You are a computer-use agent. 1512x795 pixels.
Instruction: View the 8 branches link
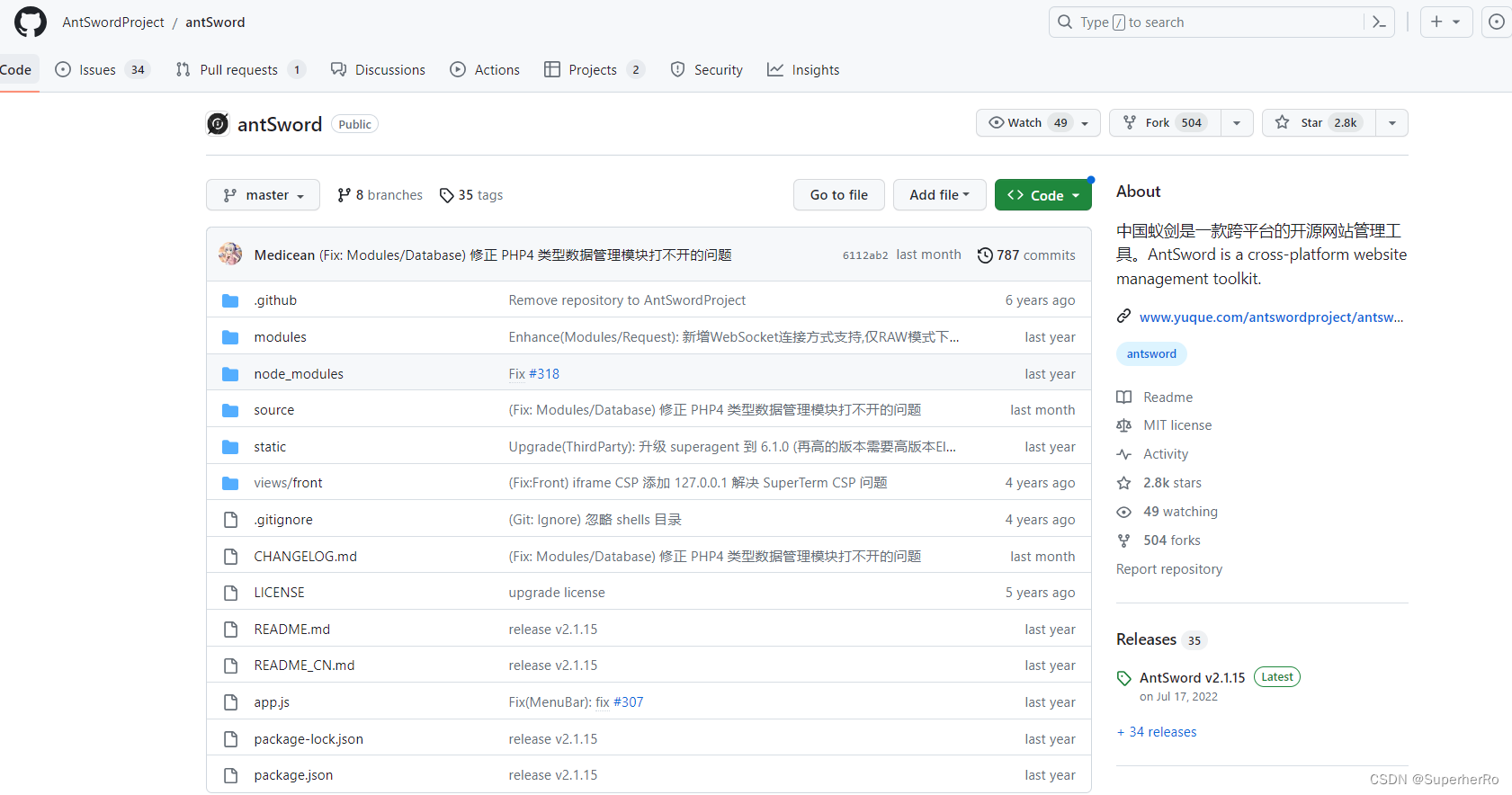point(380,195)
